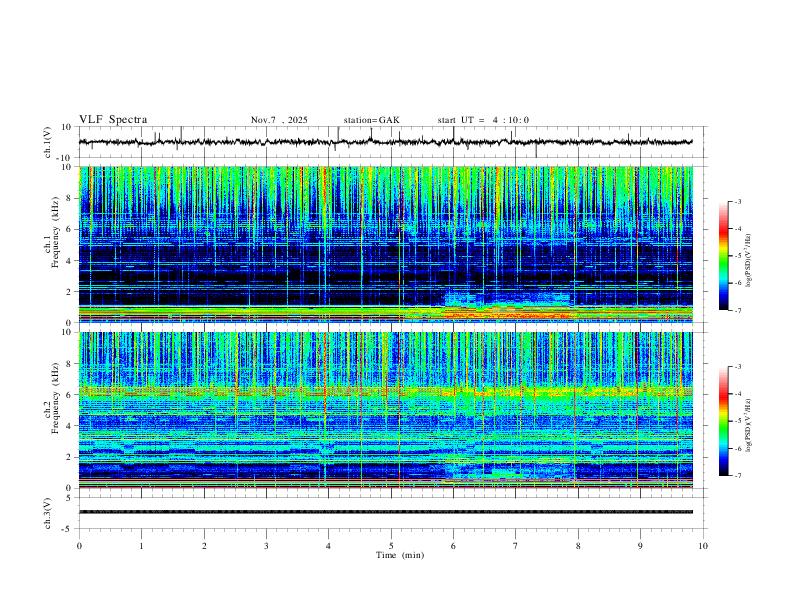Image resolution: width=792 pixels, height=612 pixels.
Task: Click the "-4" label on ch.2 color bar
Action: (x=737, y=394)
